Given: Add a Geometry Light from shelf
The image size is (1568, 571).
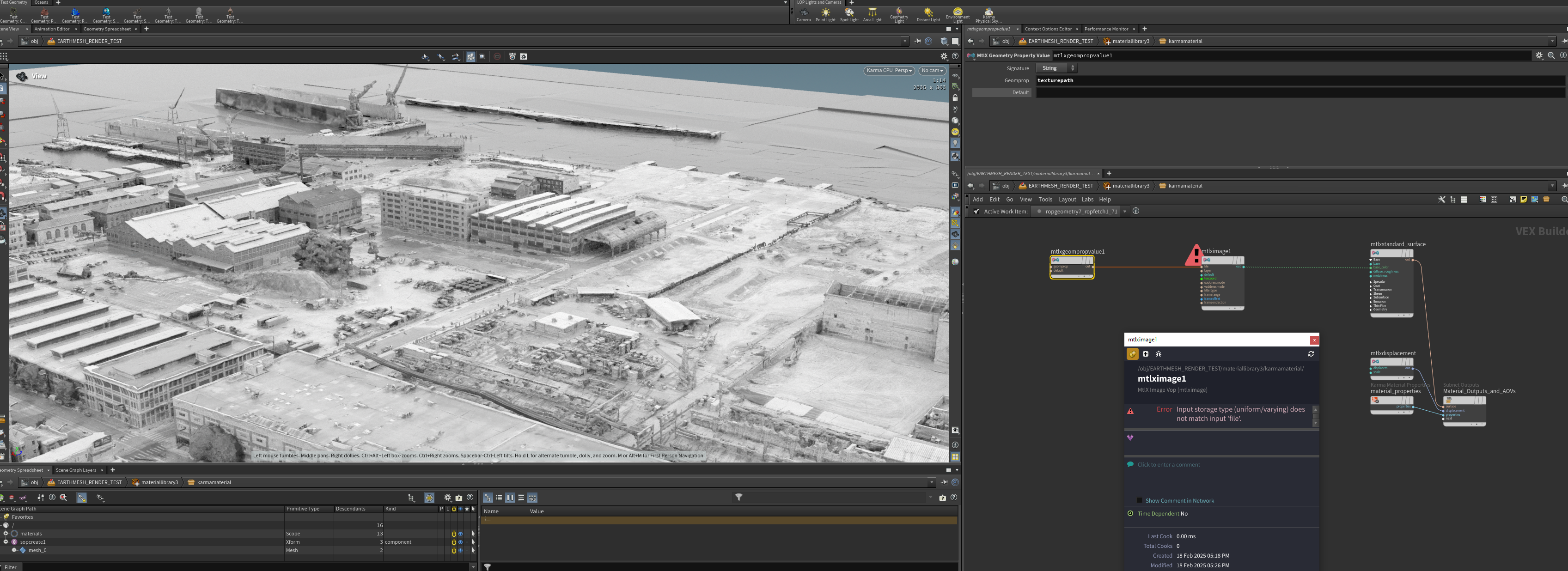Looking at the screenshot, I should [898, 15].
